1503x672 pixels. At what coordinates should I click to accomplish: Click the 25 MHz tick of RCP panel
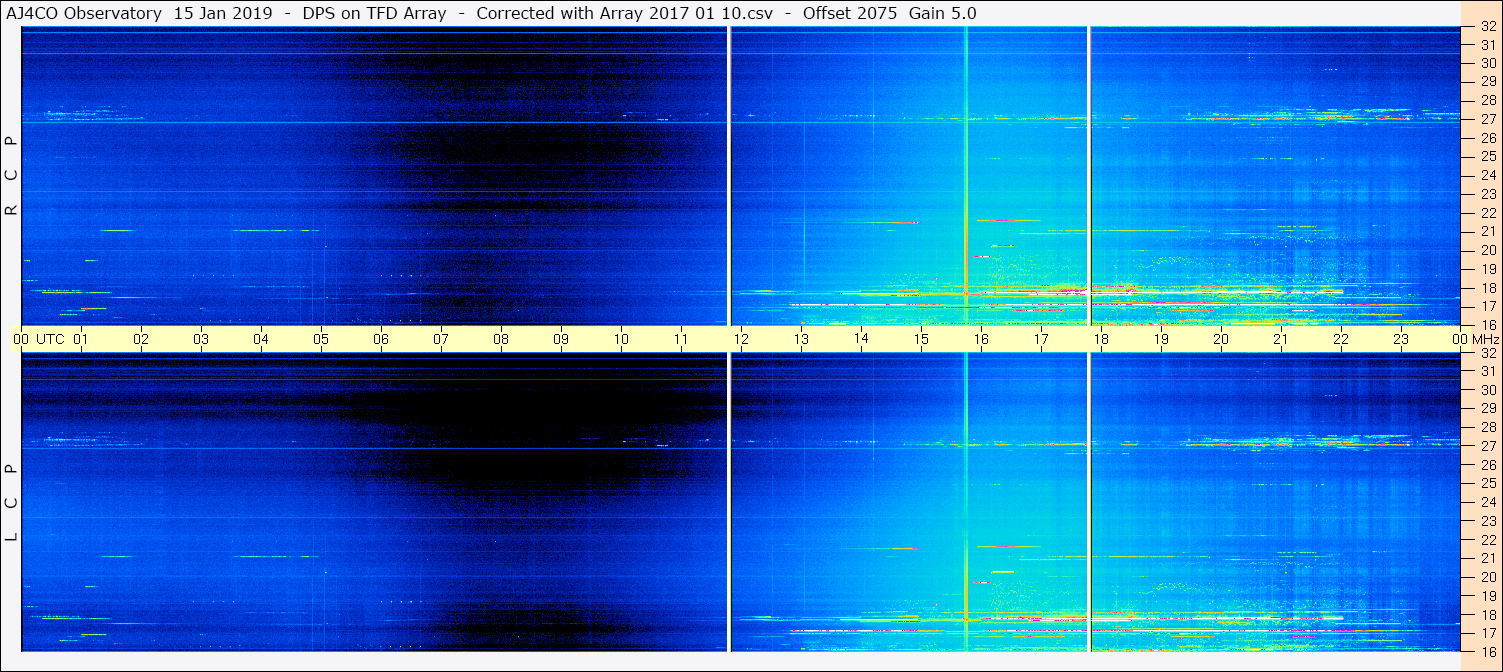click(1488, 157)
